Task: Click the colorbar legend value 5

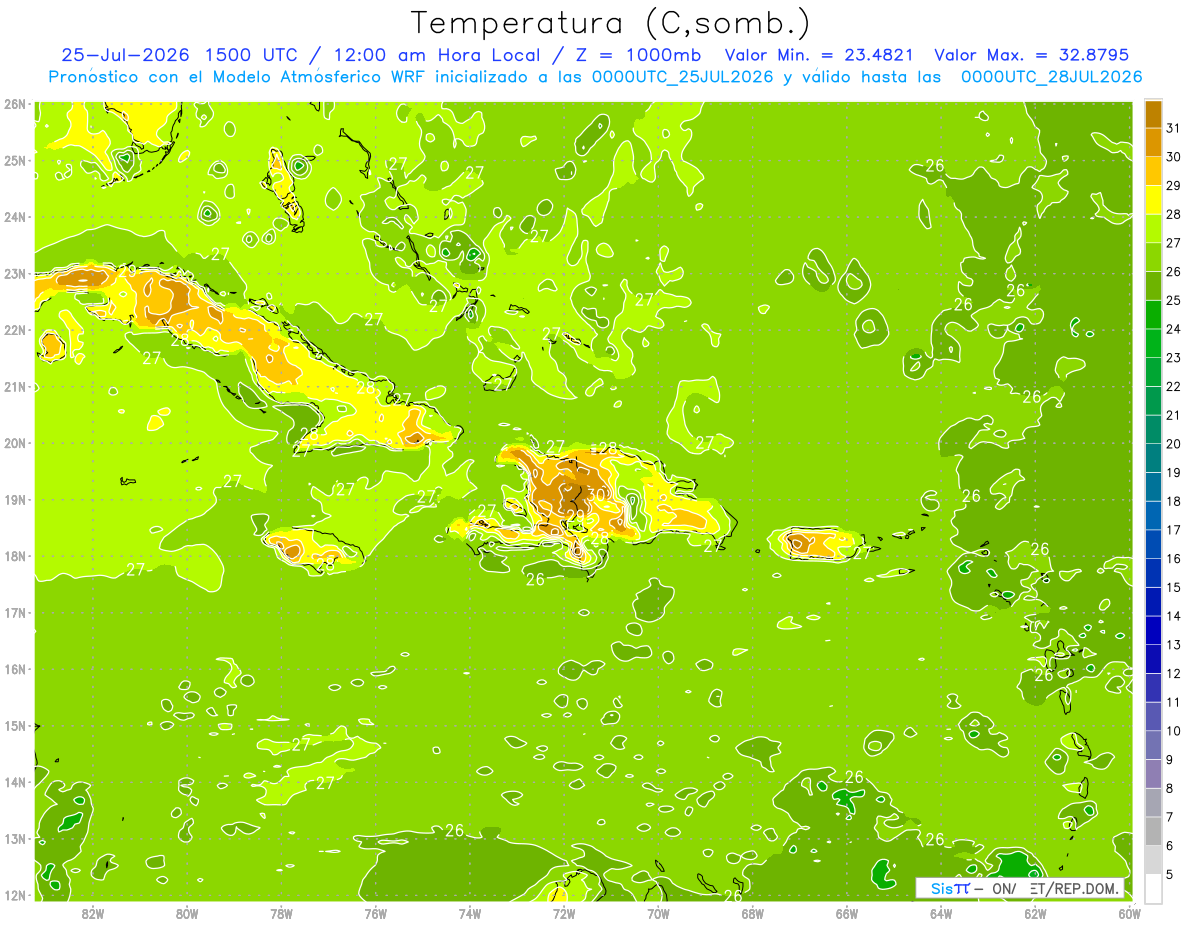Action: 1171,874
